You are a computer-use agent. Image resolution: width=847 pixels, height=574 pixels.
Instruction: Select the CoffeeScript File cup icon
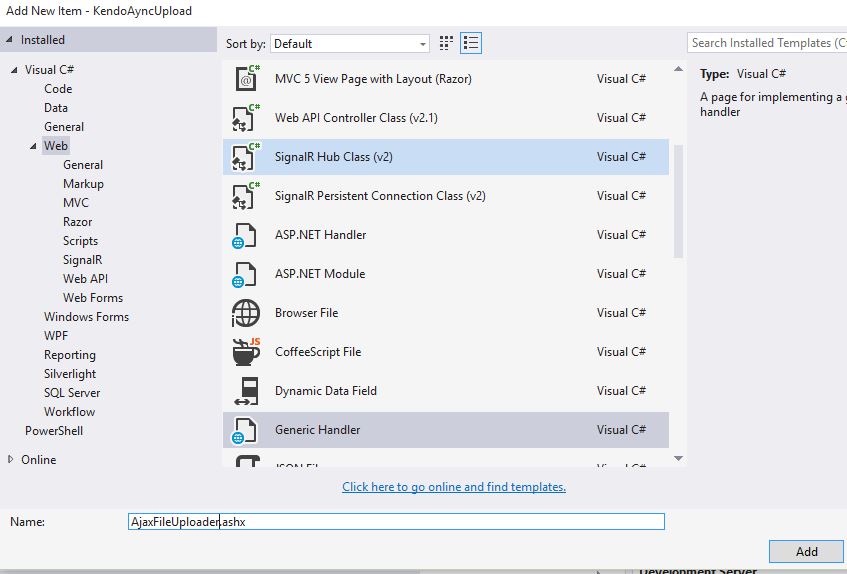(x=245, y=352)
